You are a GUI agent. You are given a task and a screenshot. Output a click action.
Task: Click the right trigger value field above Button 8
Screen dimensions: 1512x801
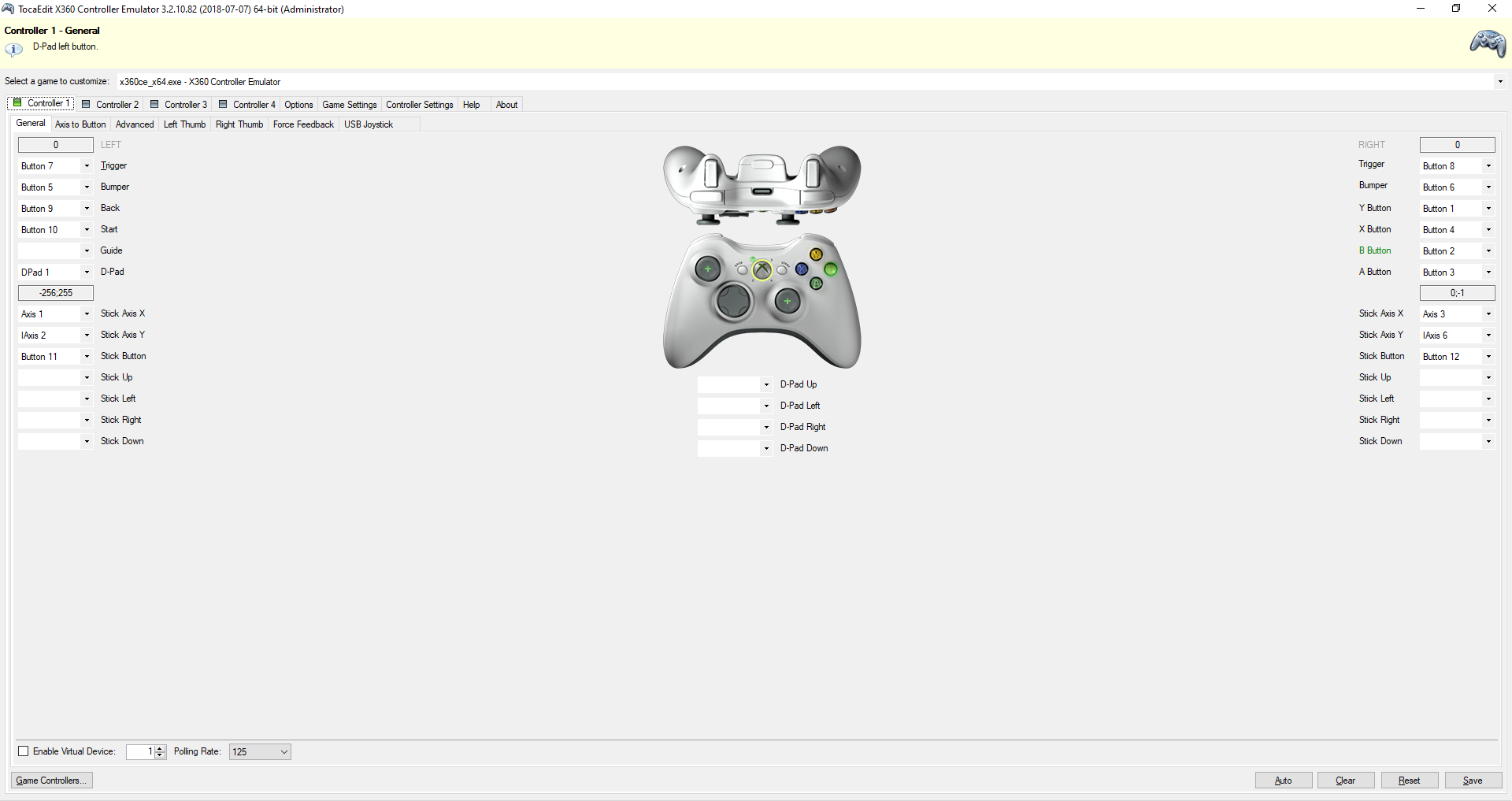(x=1458, y=145)
